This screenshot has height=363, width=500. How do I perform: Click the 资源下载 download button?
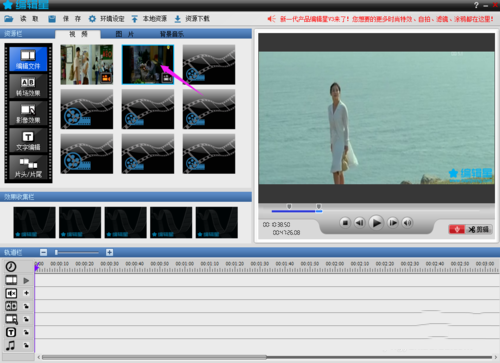(x=192, y=19)
